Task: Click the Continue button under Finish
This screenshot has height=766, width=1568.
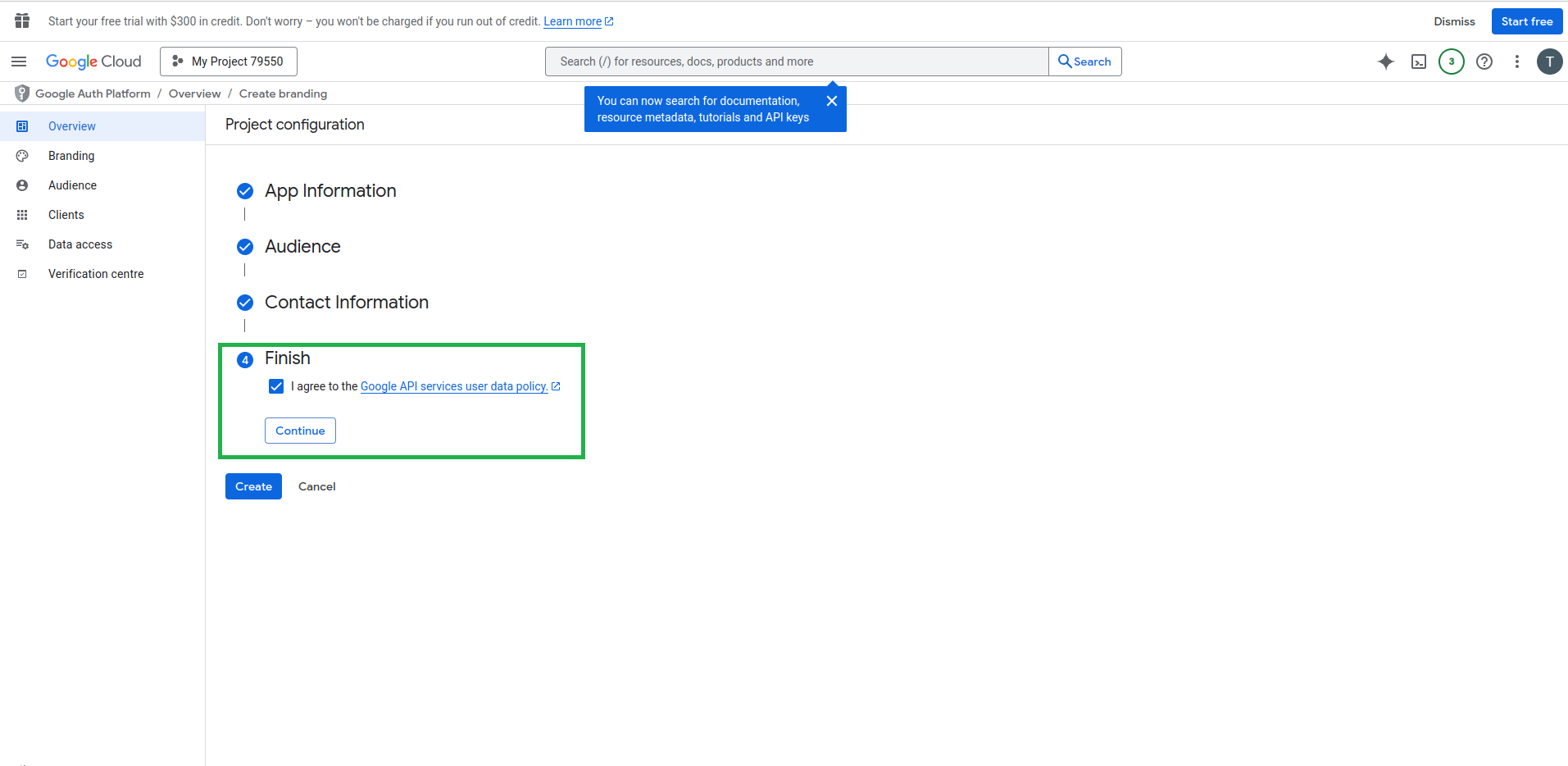Action: coord(300,431)
